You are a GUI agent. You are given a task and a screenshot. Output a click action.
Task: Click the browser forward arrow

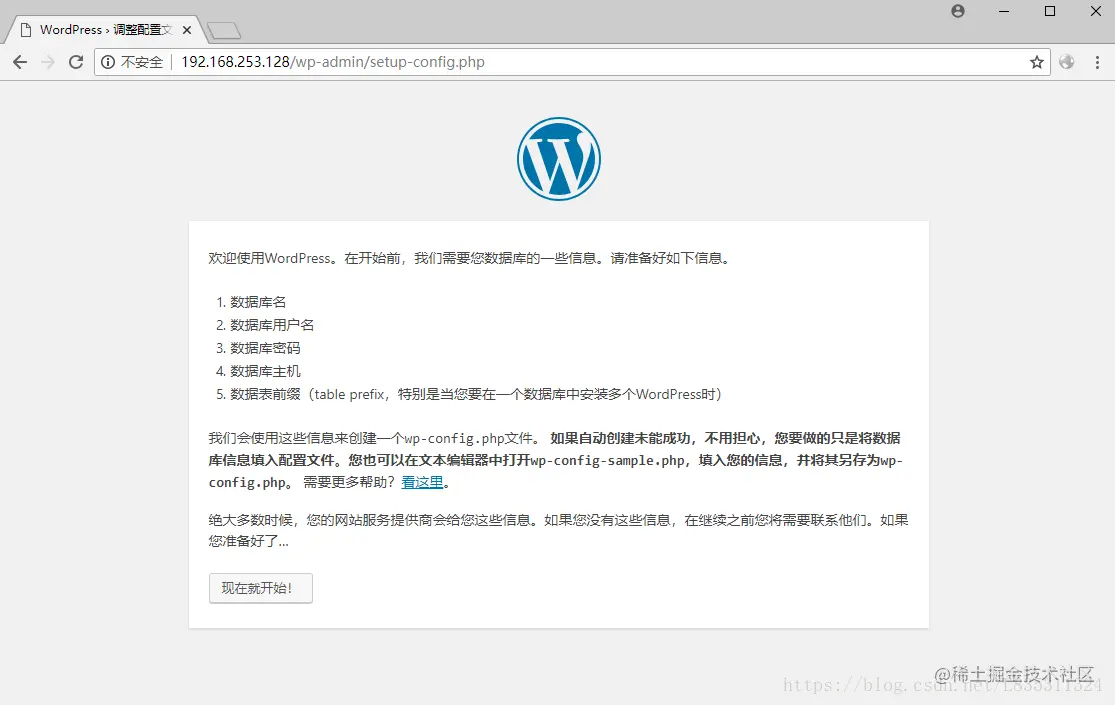48,62
